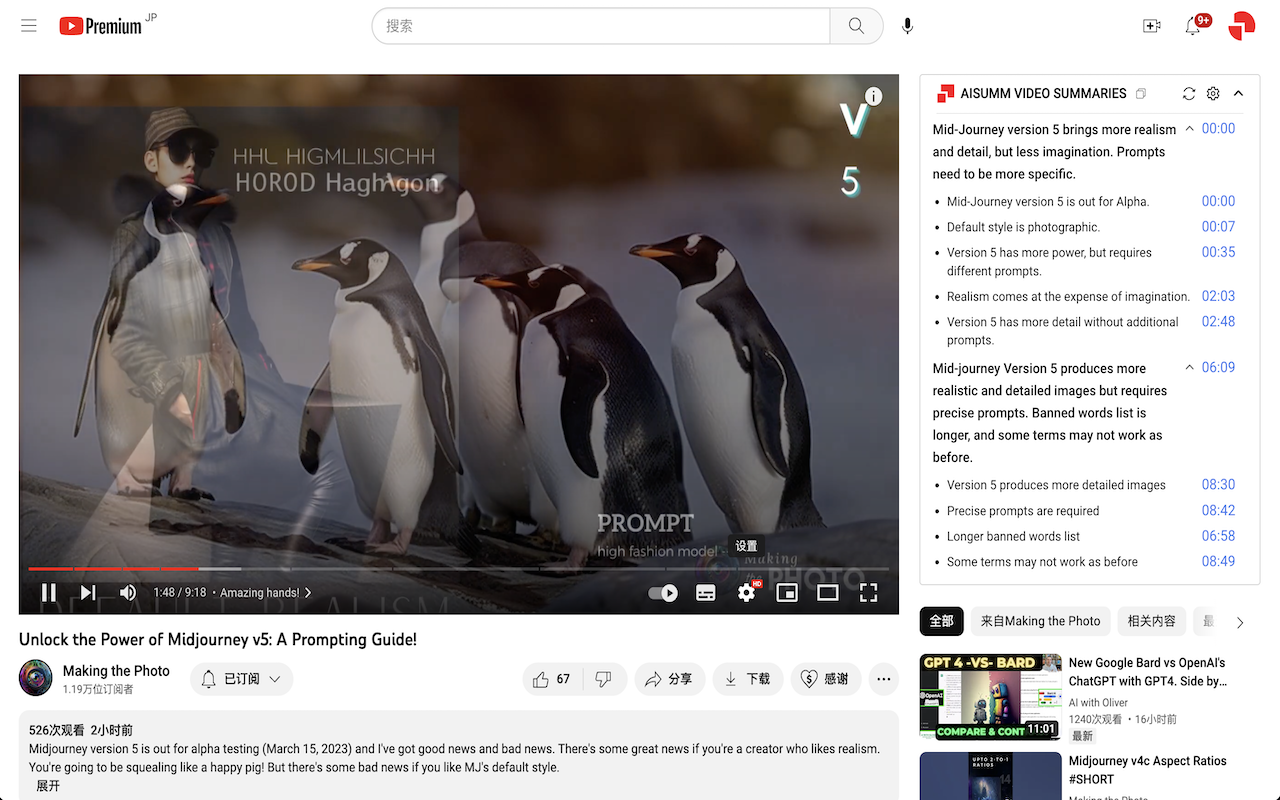Collapse the second summary section chevron

1189,368
